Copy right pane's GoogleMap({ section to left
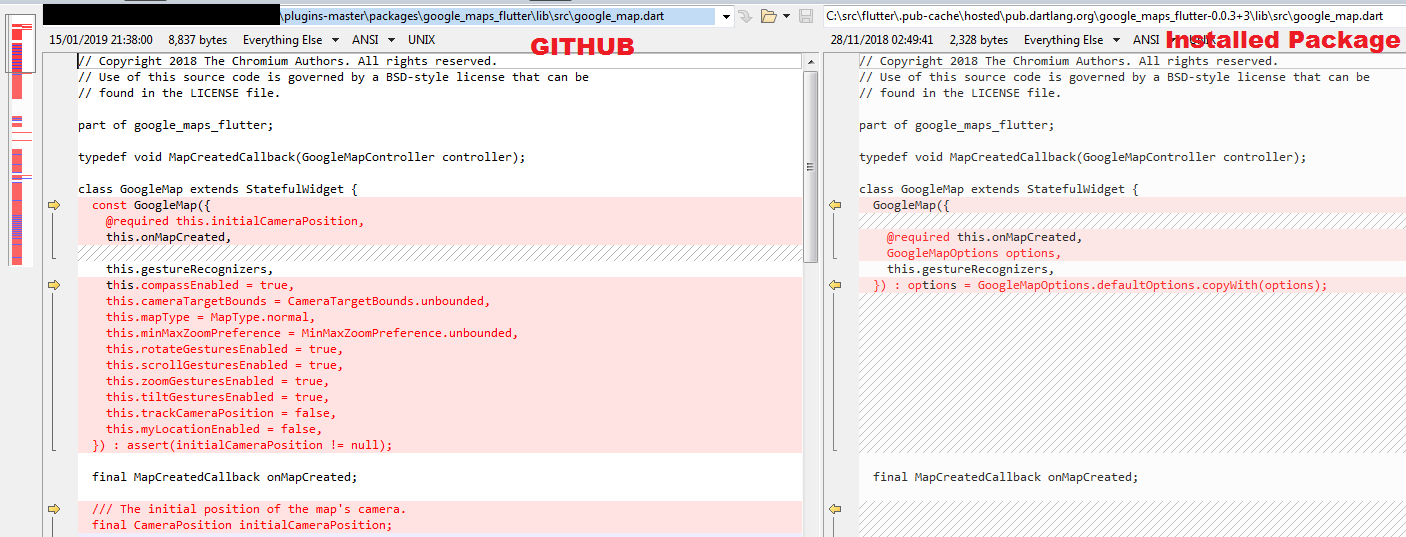 (x=835, y=205)
